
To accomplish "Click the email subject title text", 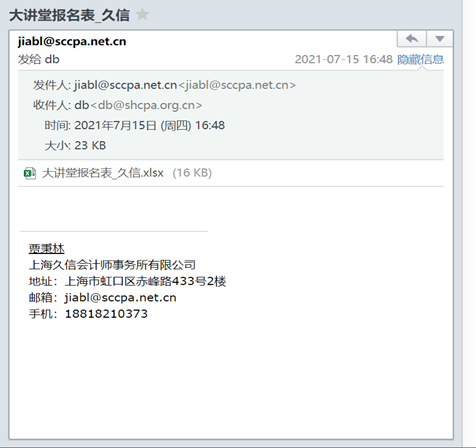I will [x=69, y=15].
